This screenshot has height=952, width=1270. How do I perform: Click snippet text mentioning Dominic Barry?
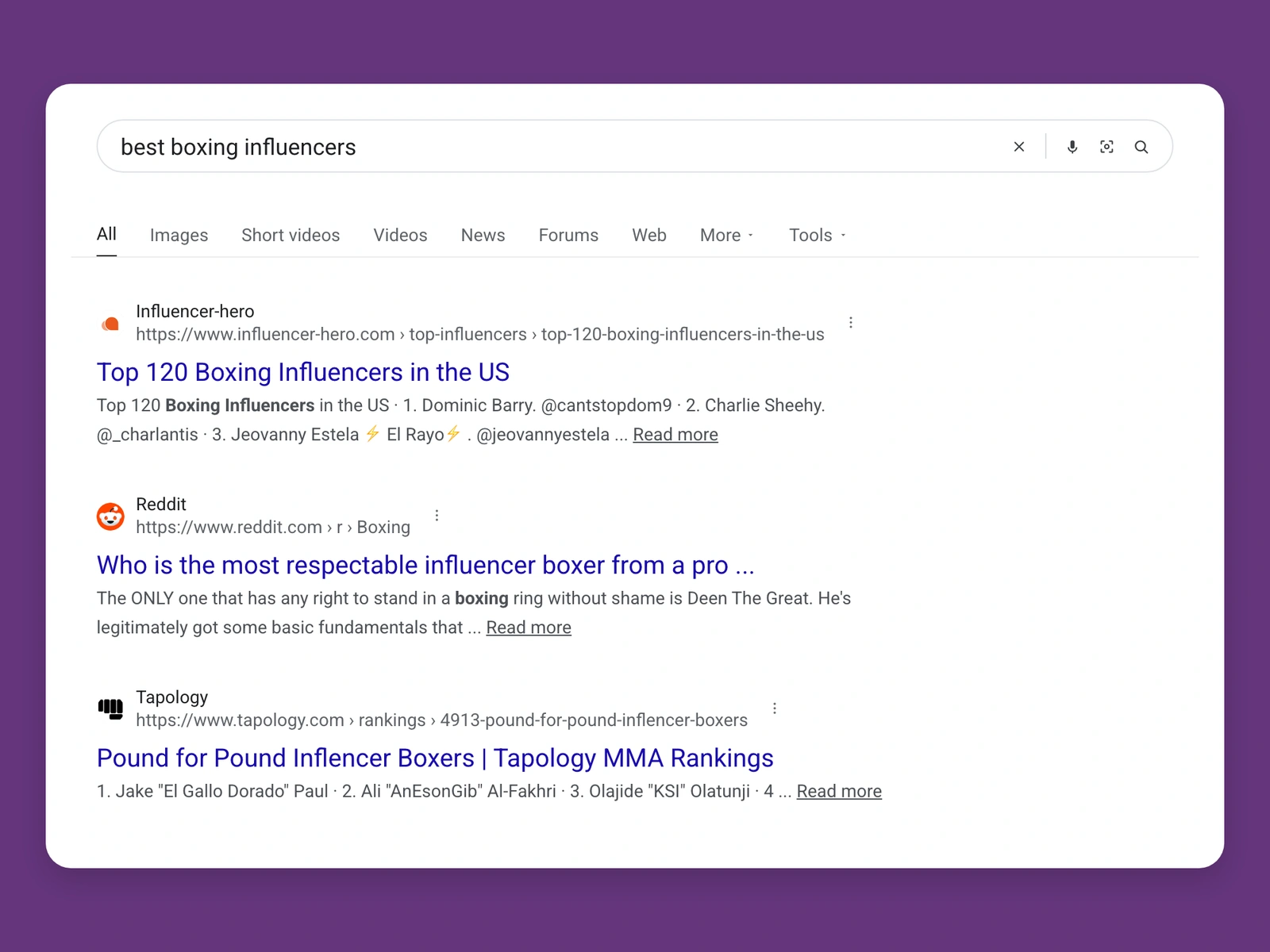click(x=460, y=420)
